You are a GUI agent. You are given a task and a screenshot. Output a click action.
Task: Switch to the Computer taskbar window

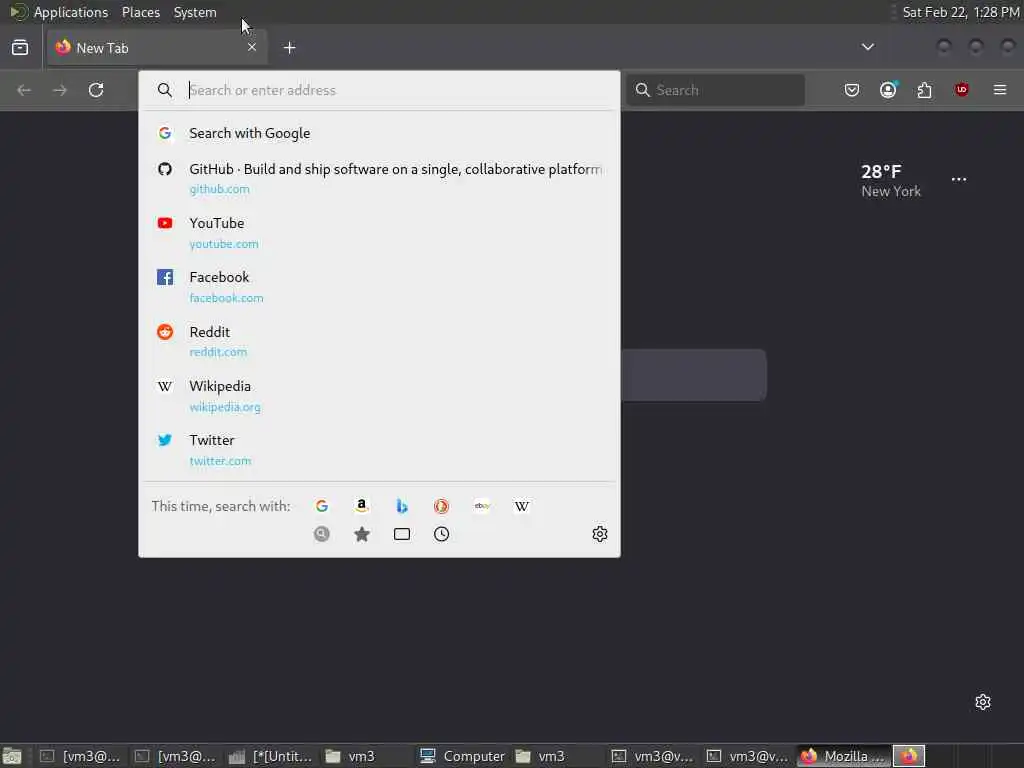[462, 756]
